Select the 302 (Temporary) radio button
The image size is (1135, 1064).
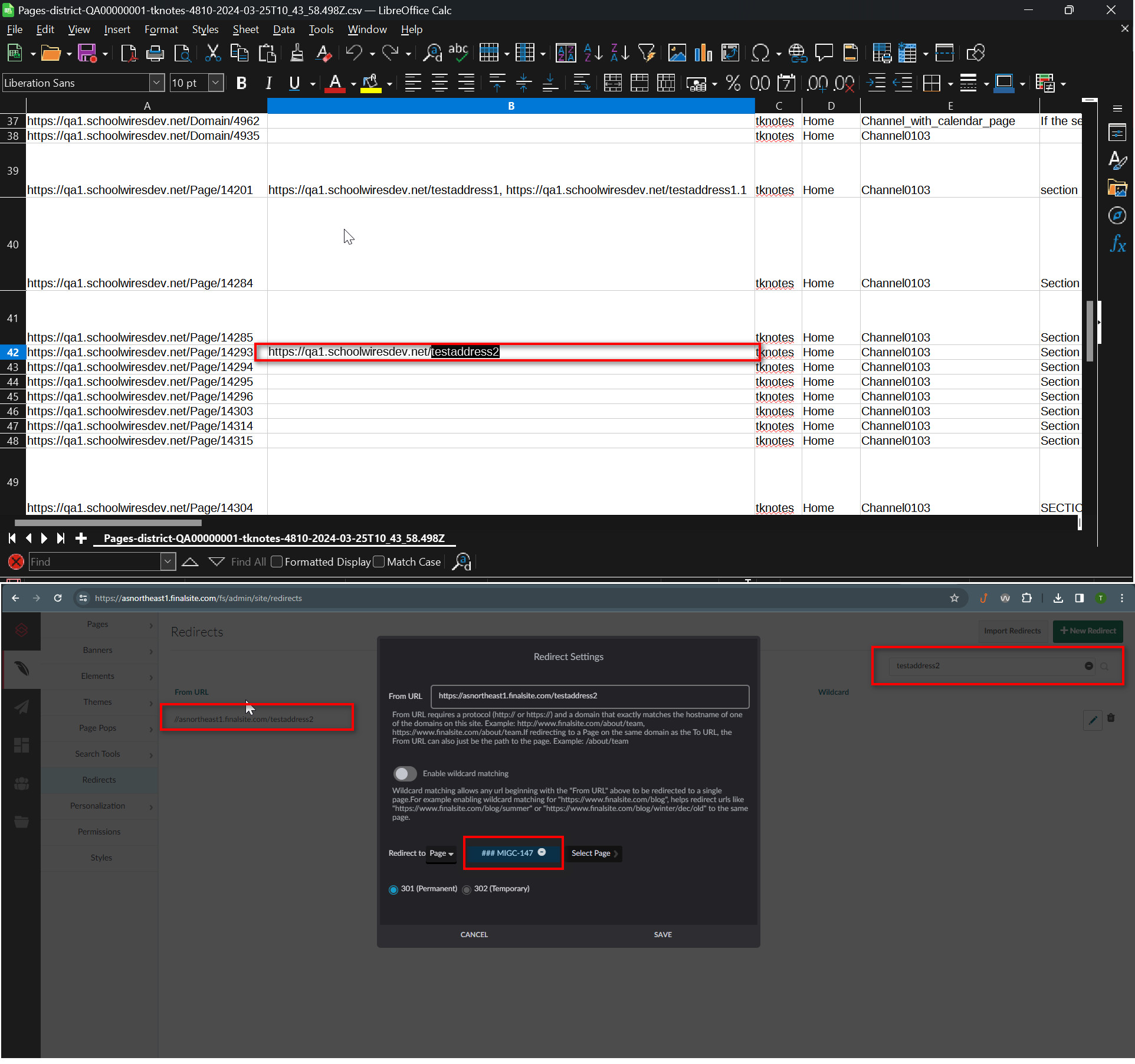click(x=467, y=889)
